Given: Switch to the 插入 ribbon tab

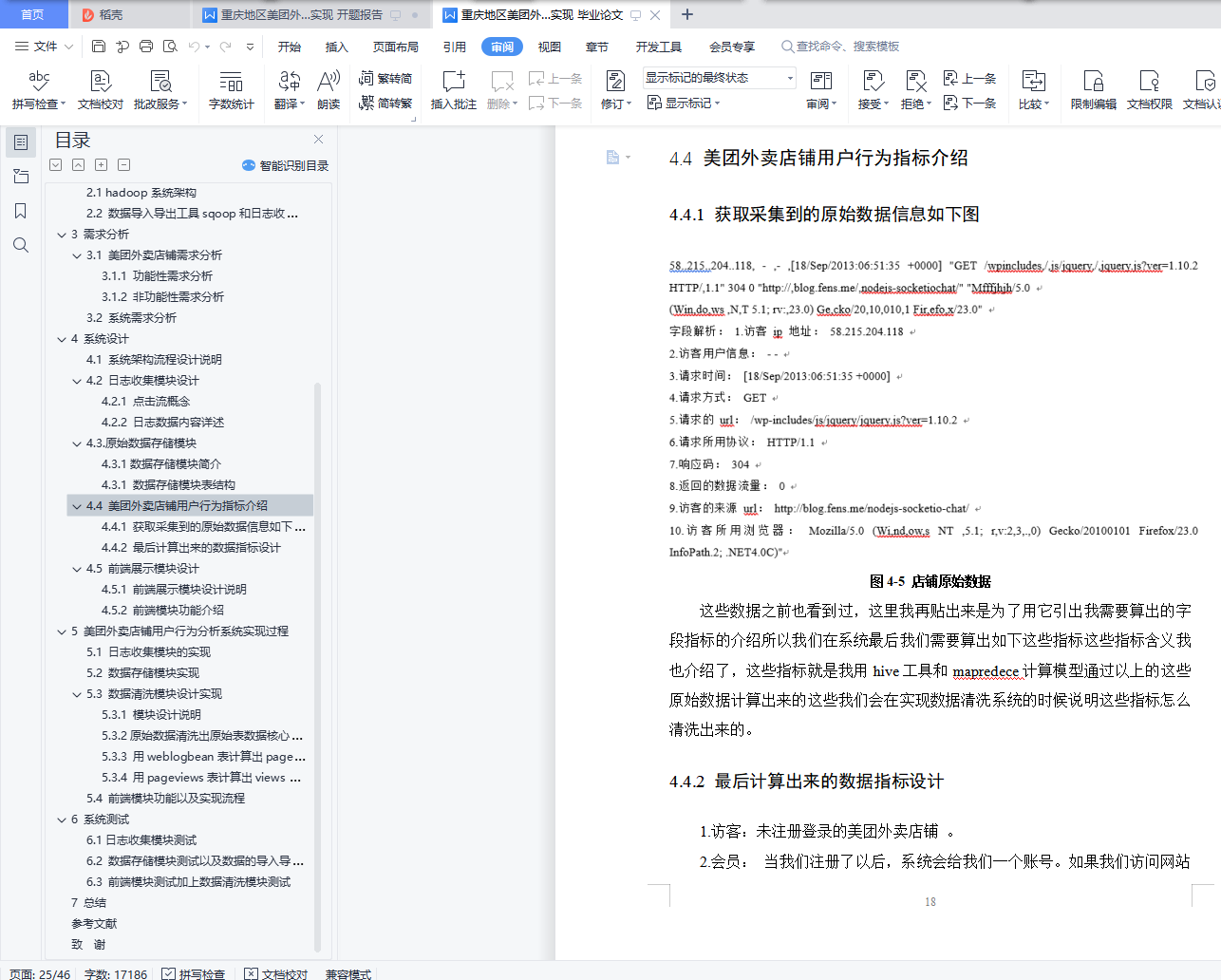Looking at the screenshot, I should pyautogui.click(x=336, y=47).
